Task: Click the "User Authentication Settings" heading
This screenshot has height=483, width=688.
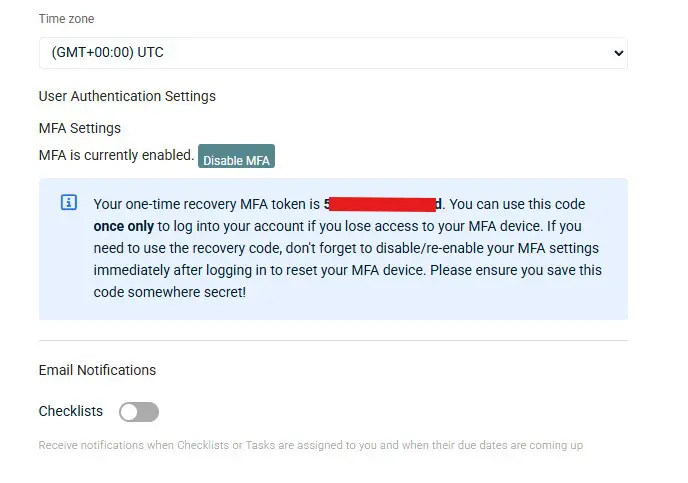Action: click(127, 96)
